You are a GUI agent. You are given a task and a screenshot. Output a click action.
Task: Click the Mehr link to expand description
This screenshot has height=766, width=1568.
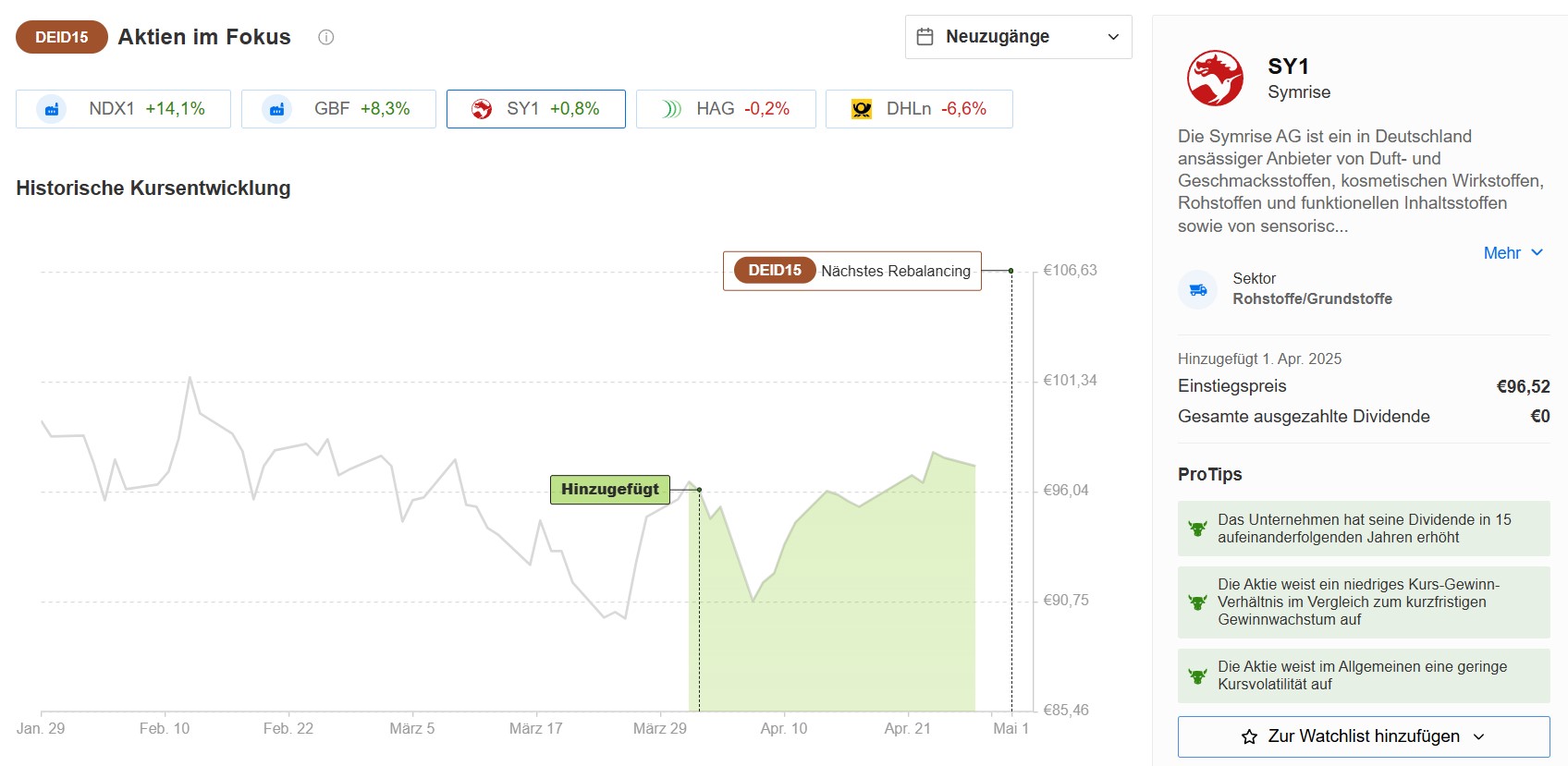1501,253
